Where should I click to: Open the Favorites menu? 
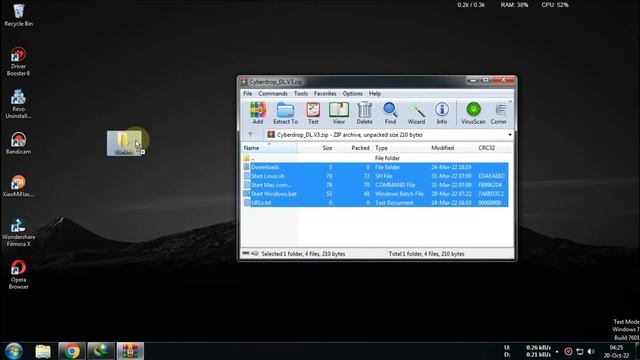tap(325, 93)
